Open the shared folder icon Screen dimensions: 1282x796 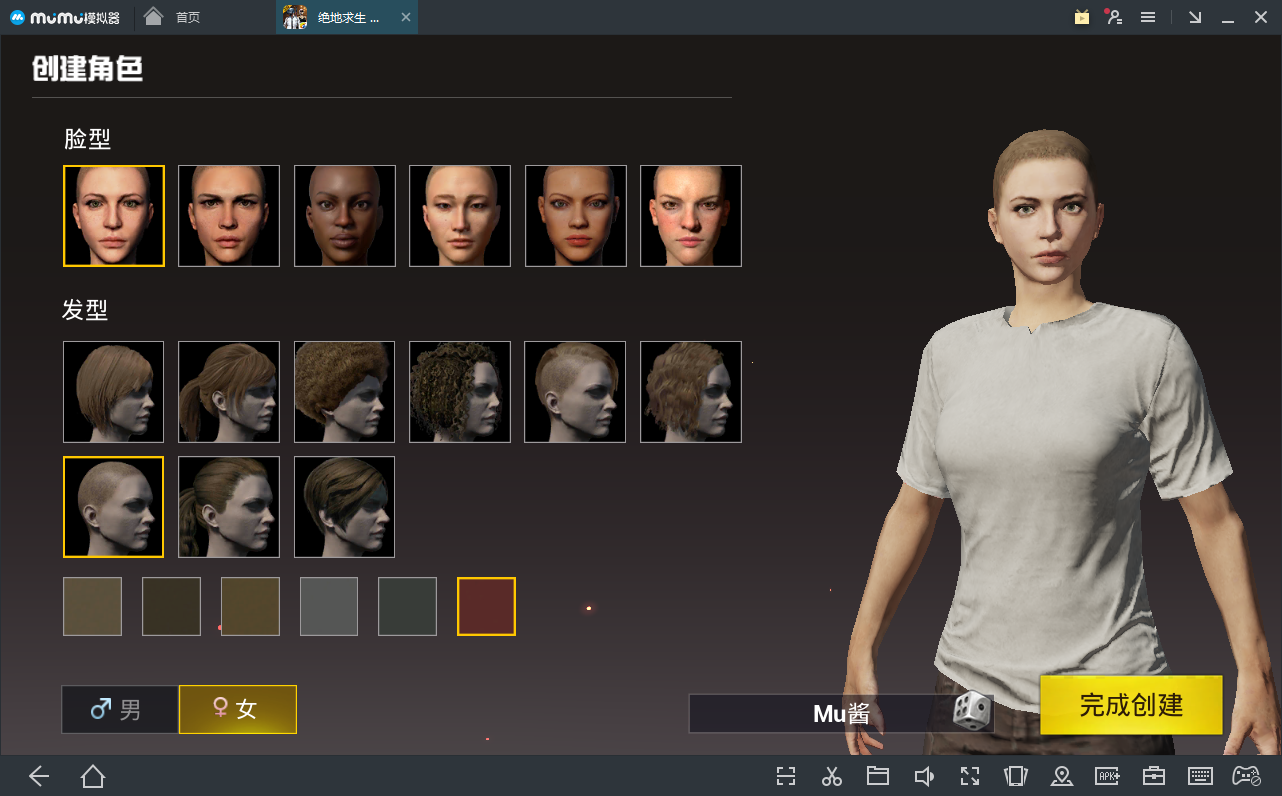(878, 776)
